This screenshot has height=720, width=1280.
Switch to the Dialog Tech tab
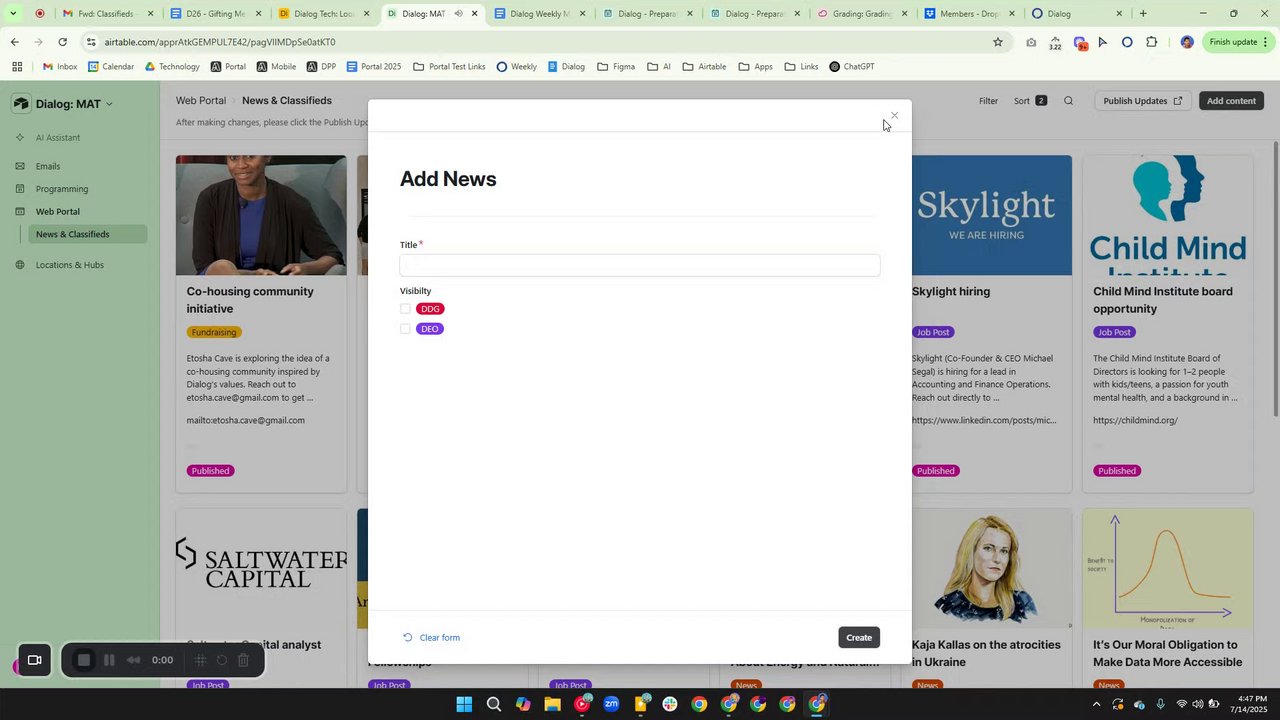coord(323,14)
